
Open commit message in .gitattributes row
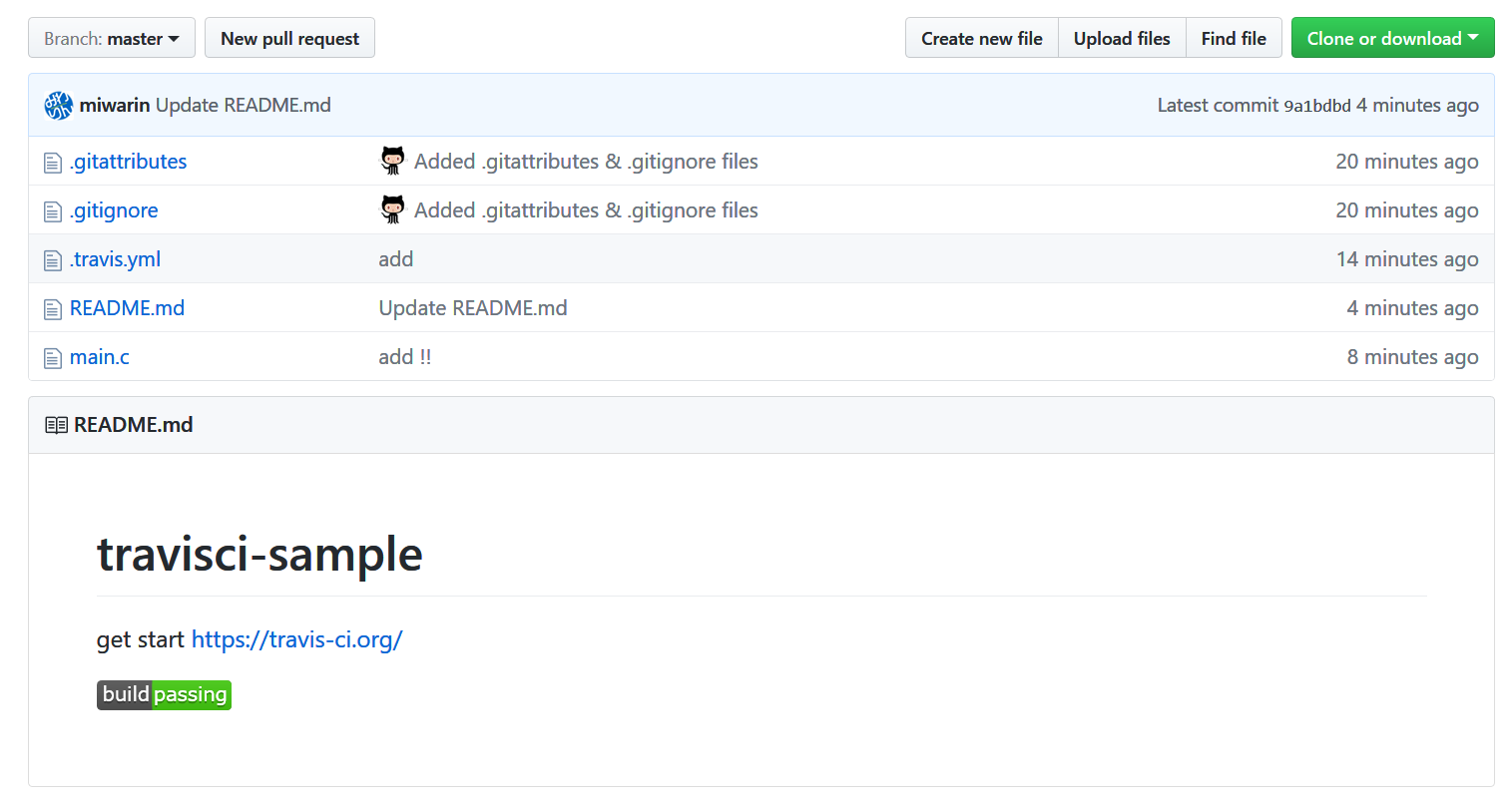coord(586,162)
